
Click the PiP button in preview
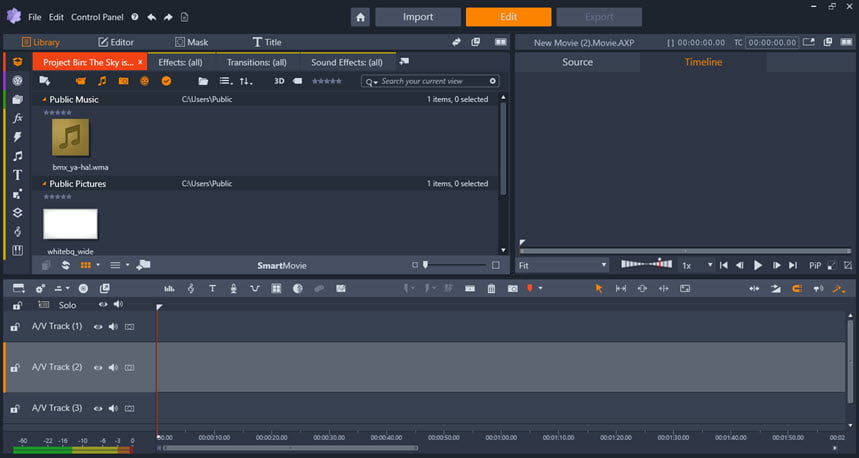pos(815,266)
